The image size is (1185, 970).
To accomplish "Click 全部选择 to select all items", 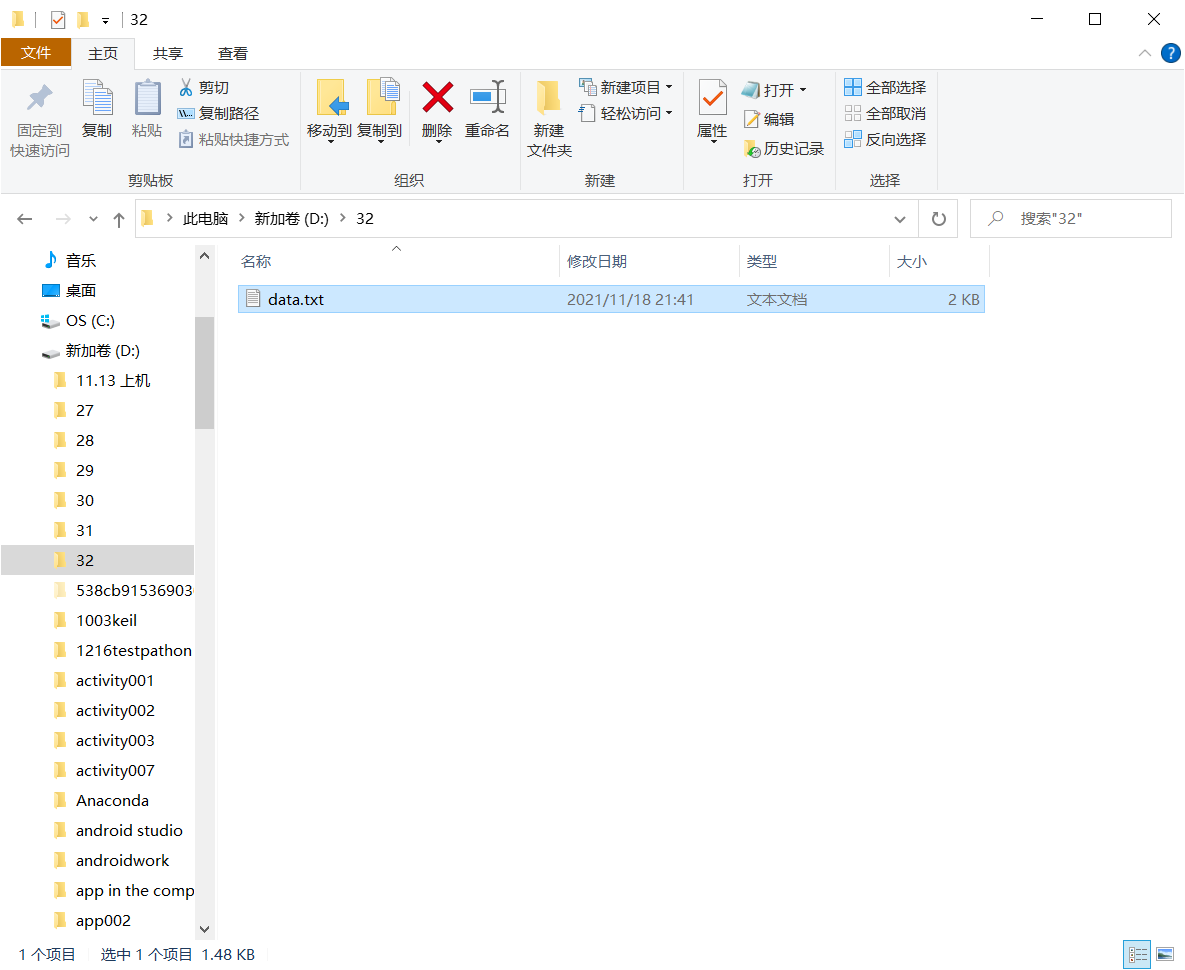I will 886,87.
